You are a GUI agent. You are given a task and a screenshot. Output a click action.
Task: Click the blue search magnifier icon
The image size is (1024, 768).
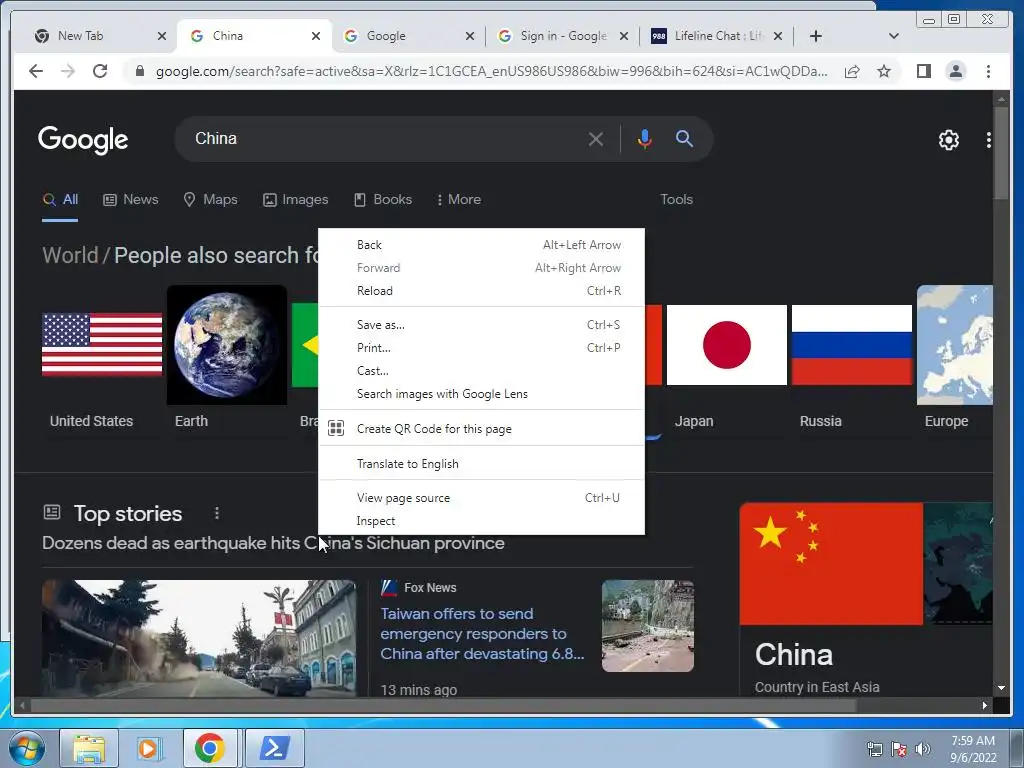pos(684,138)
